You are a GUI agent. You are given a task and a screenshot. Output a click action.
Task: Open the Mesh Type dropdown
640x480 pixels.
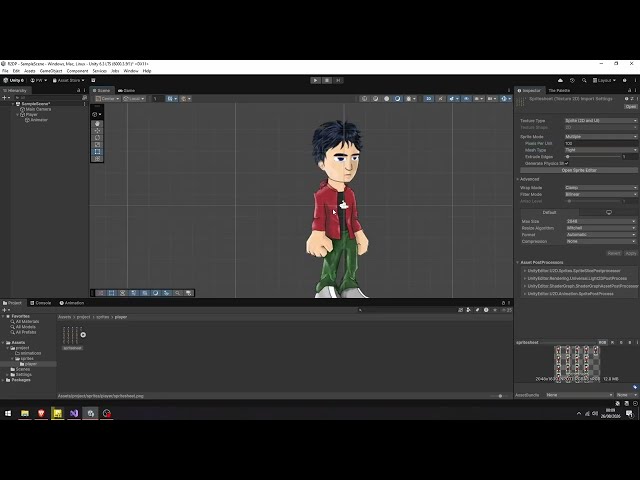600,150
